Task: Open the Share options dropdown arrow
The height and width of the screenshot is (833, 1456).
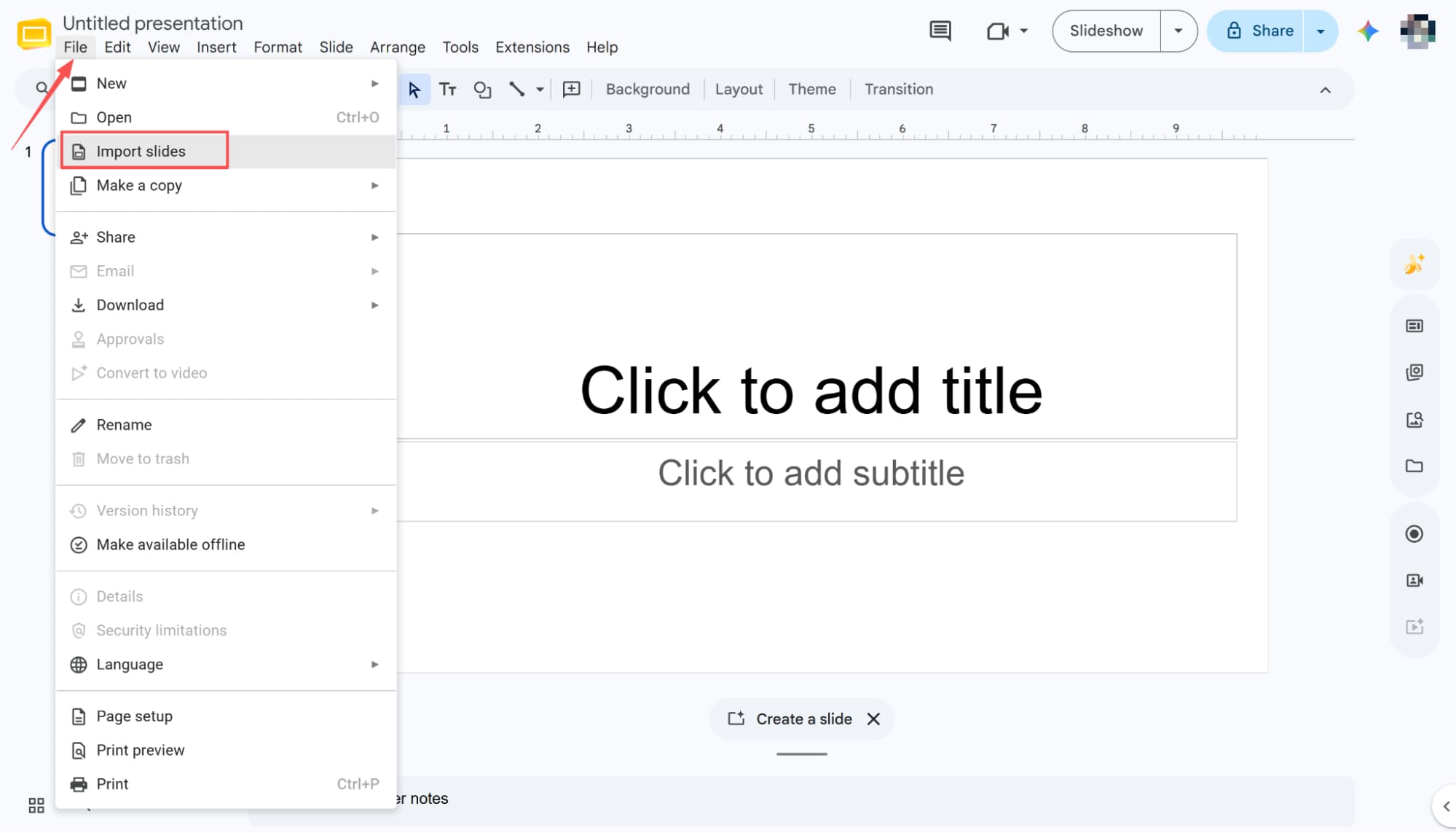Action: point(1321,31)
